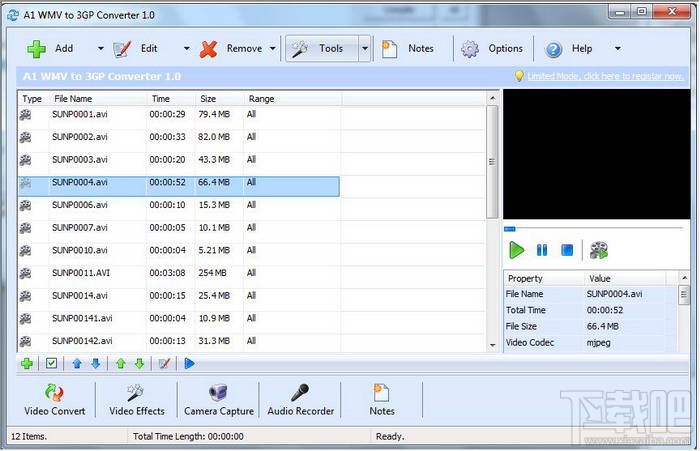Click the green plus Add icon in the main toolbar
The width and height of the screenshot is (700, 451).
[x=36, y=49]
